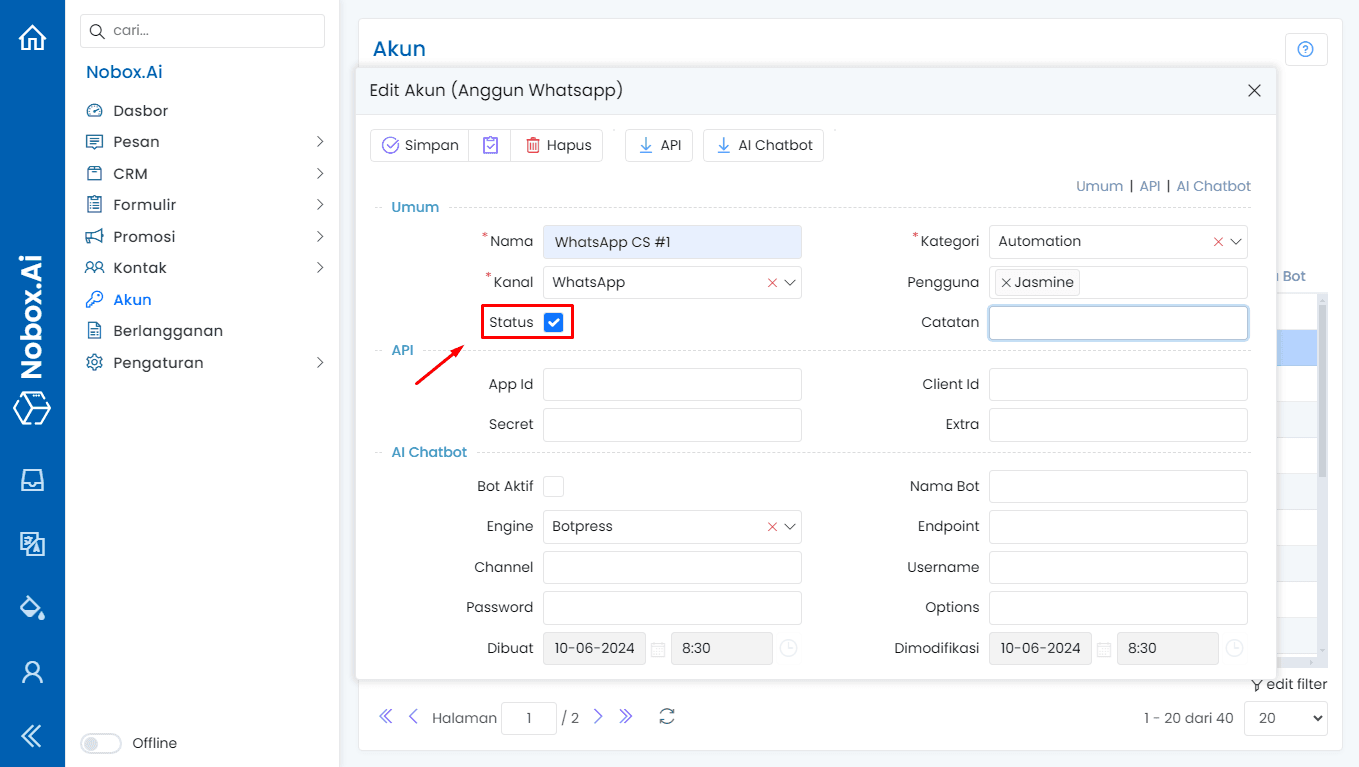The height and width of the screenshot is (767, 1359).
Task: Collapse sidebar with double-chevron icon
Action: [x=32, y=736]
